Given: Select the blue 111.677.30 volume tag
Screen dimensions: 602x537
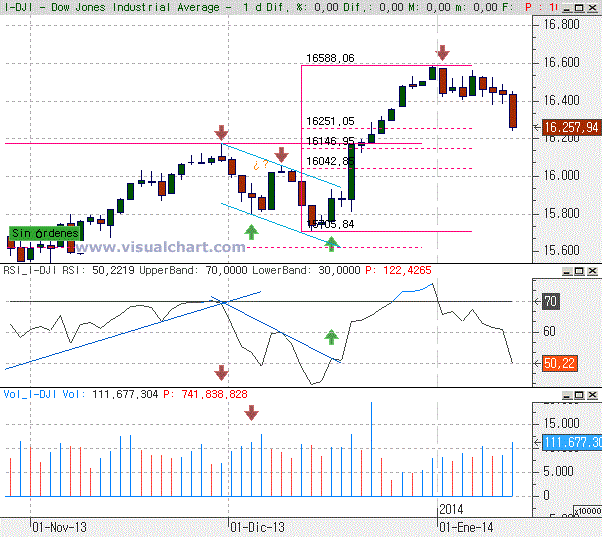Looking at the screenshot, I should (x=572, y=442).
